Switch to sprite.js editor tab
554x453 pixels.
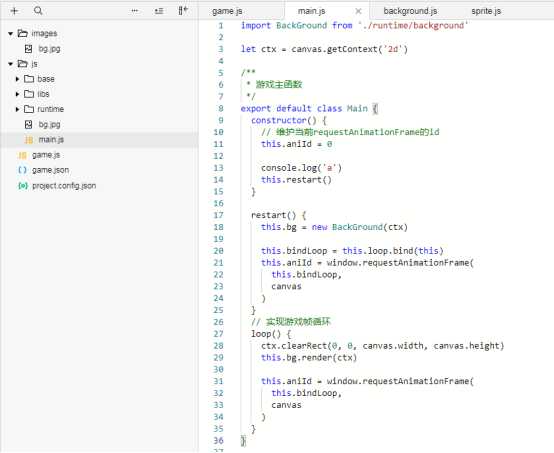click(x=486, y=11)
